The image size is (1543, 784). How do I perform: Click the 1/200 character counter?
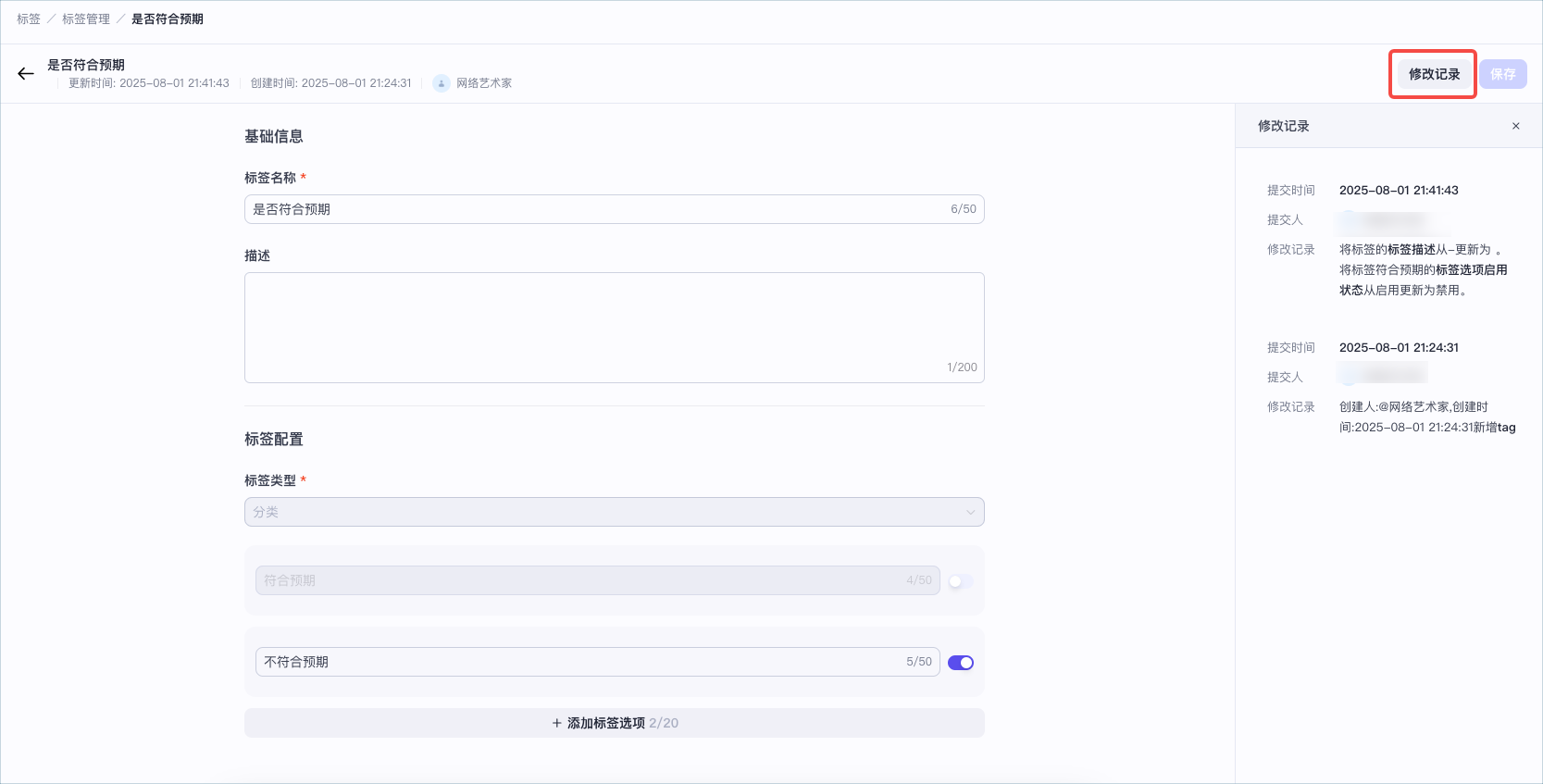pos(962,367)
